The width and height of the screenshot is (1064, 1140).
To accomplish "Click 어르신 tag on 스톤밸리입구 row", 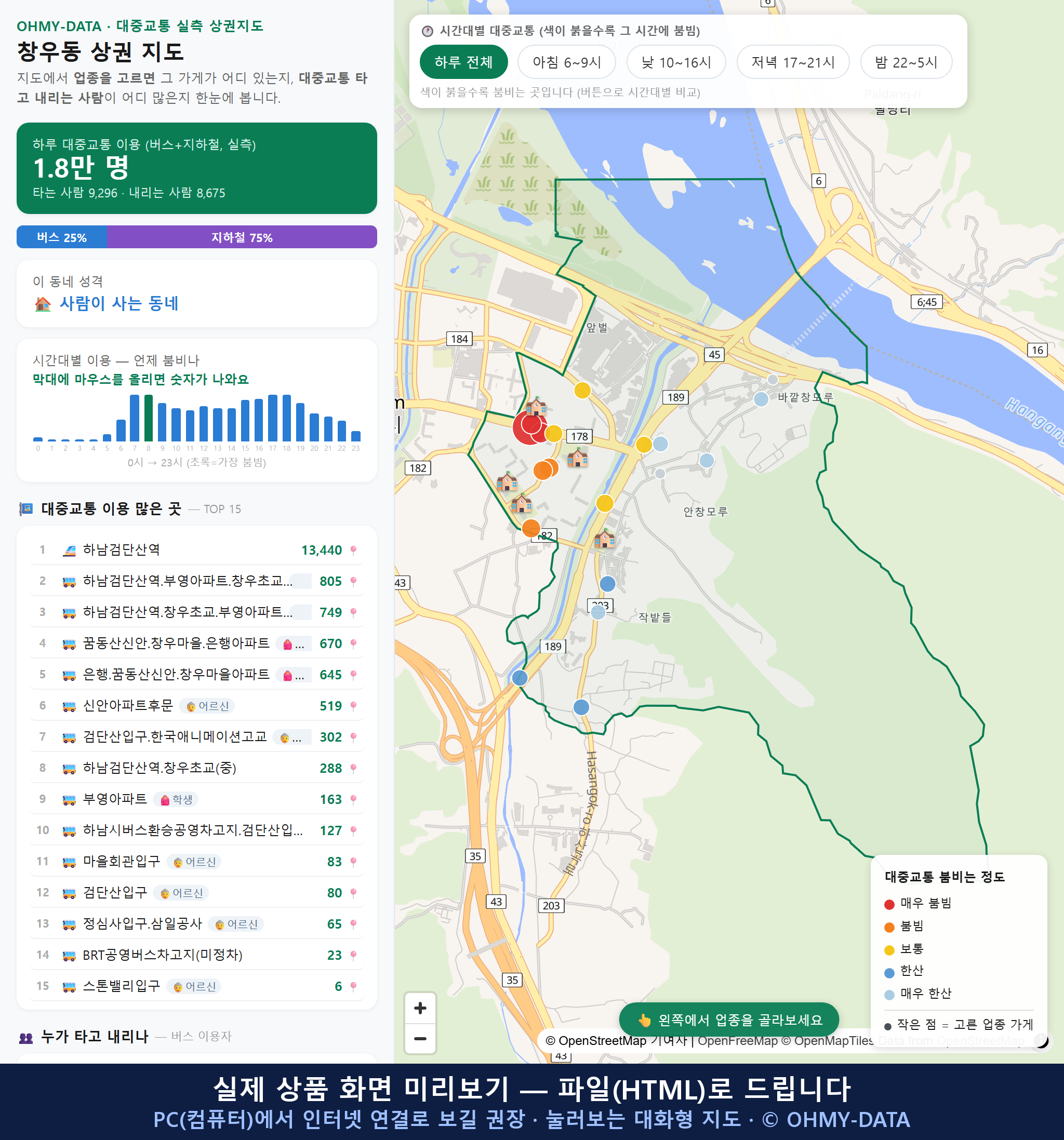I will 194,986.
